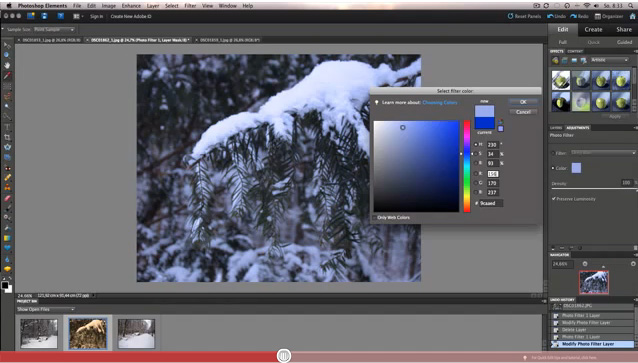Click the Undo button in top bar
The width and height of the screenshot is (638, 363).
(556, 16)
